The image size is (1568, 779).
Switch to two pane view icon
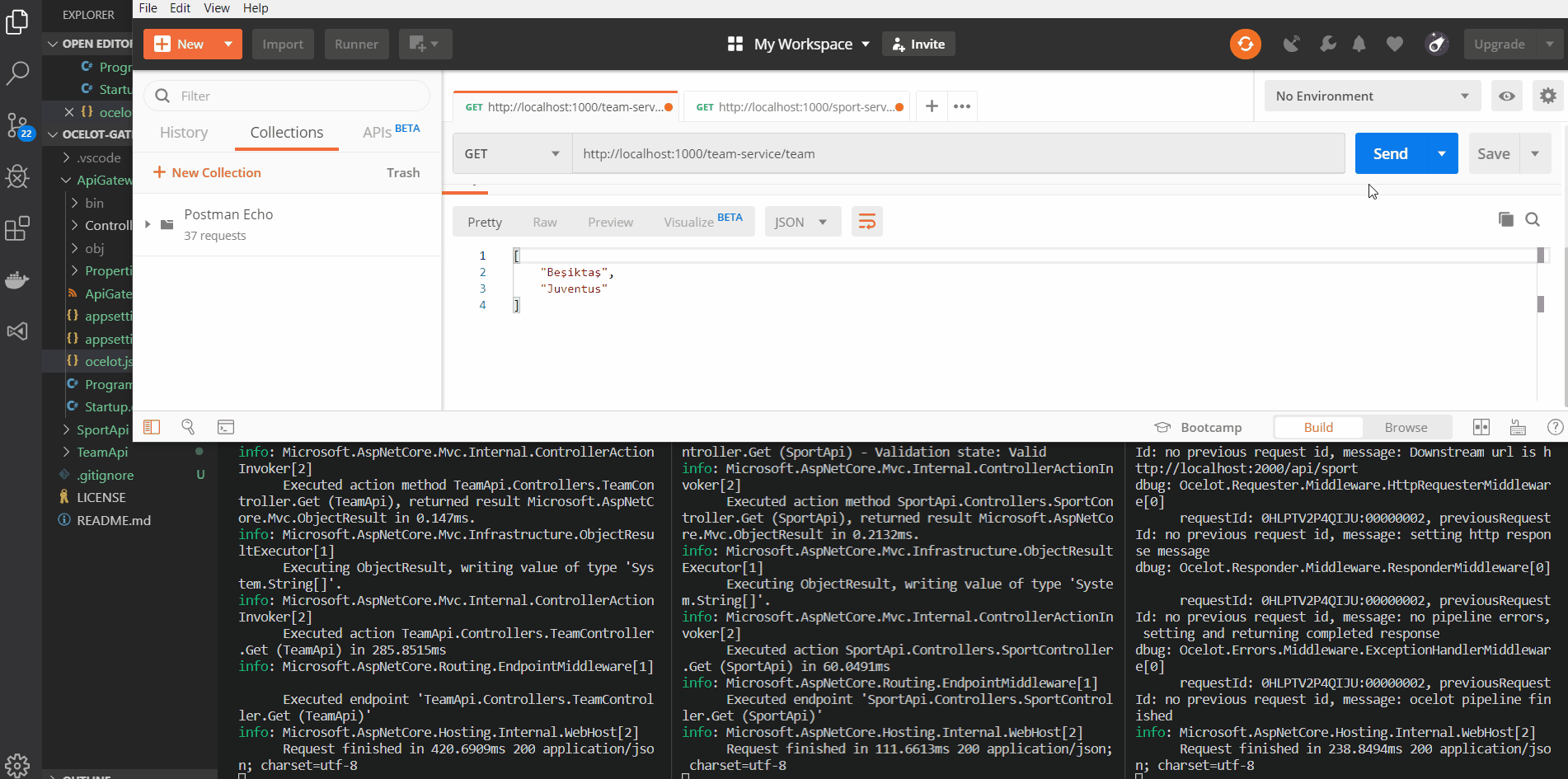[x=1481, y=427]
